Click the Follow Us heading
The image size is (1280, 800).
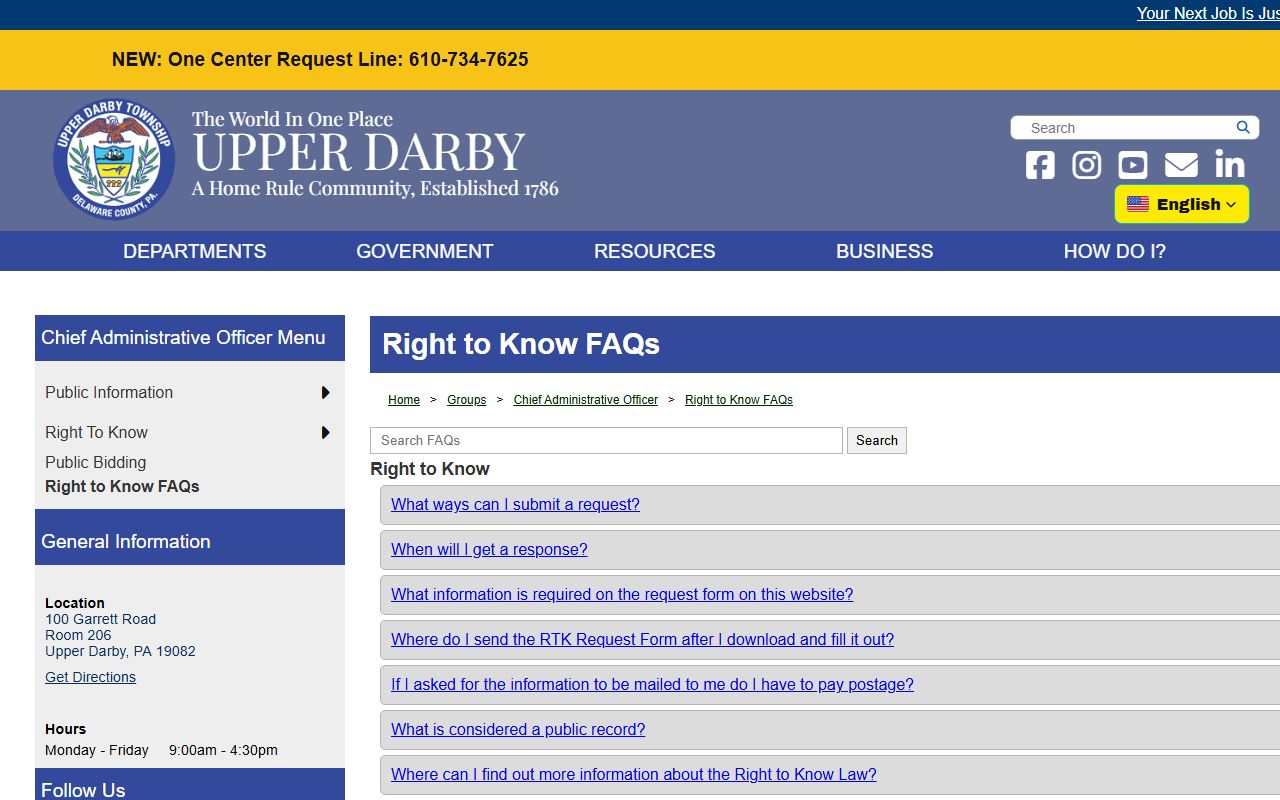83,790
